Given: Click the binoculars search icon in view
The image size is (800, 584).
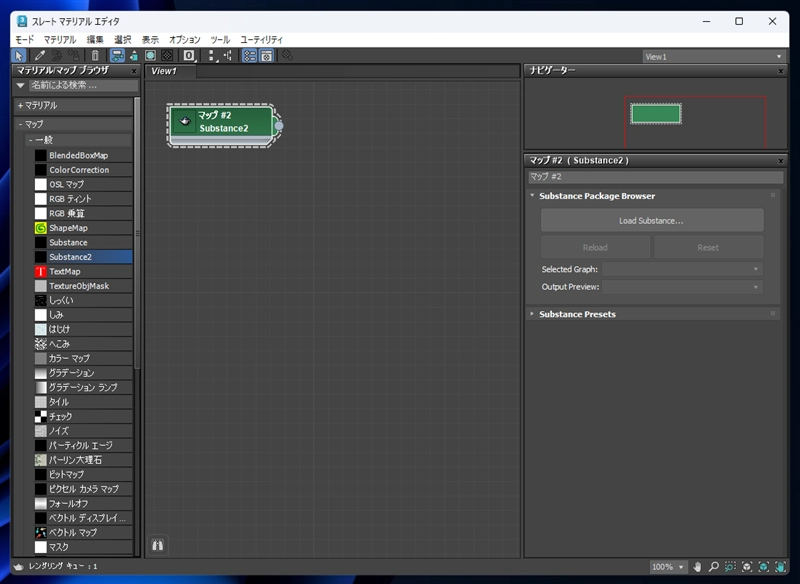Looking at the screenshot, I should [x=157, y=545].
